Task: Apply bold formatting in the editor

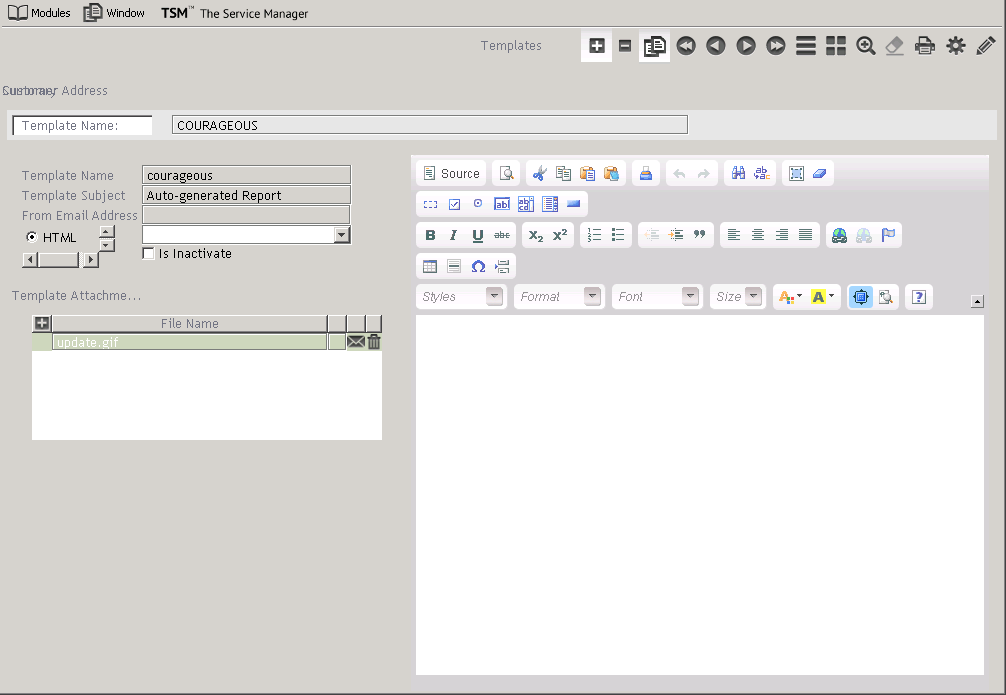Action: (x=430, y=235)
